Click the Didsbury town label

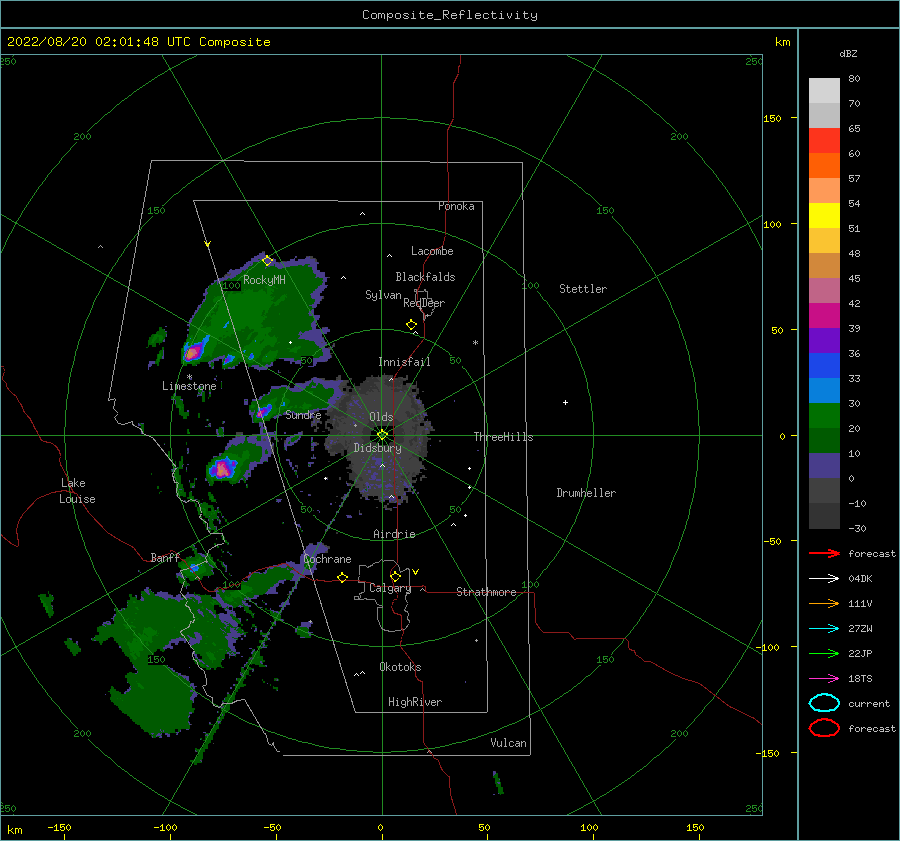[377, 448]
